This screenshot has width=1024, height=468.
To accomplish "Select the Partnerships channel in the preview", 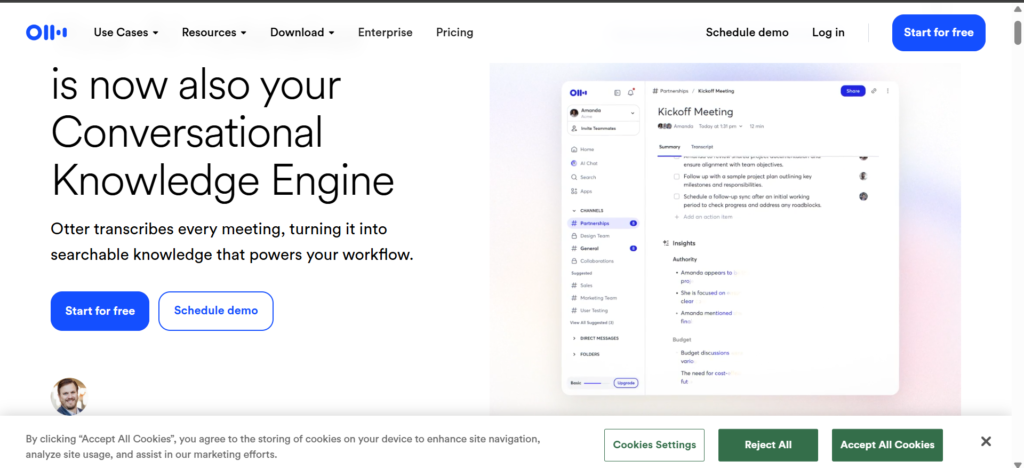I will 603,223.
